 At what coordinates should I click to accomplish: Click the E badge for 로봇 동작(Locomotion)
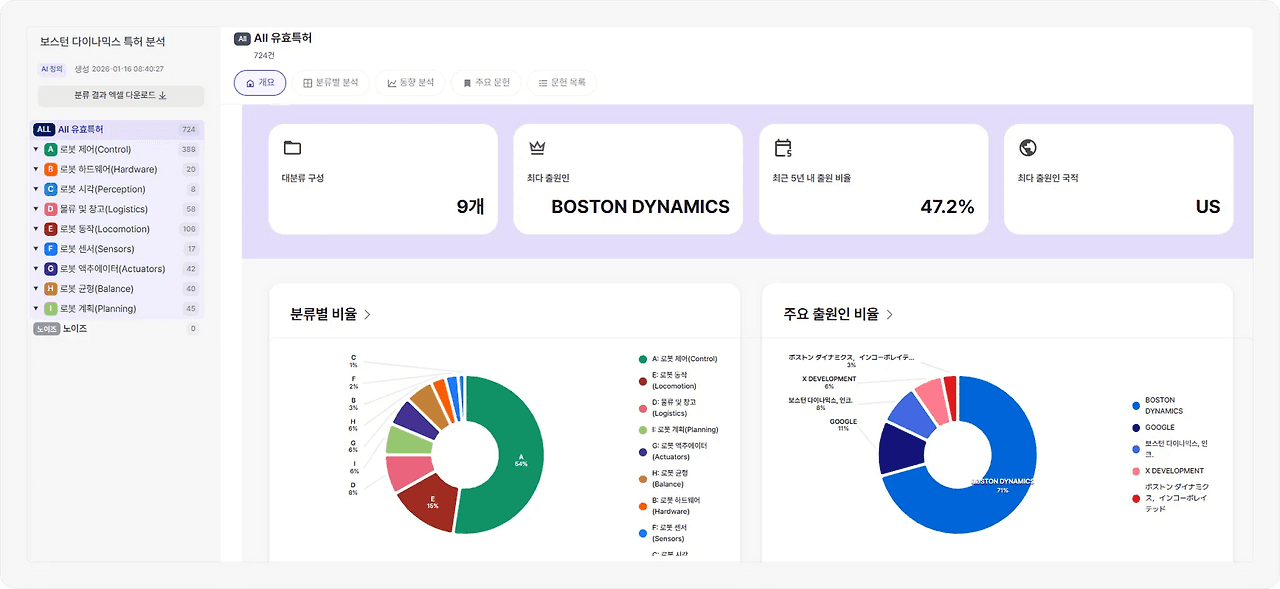[51, 229]
